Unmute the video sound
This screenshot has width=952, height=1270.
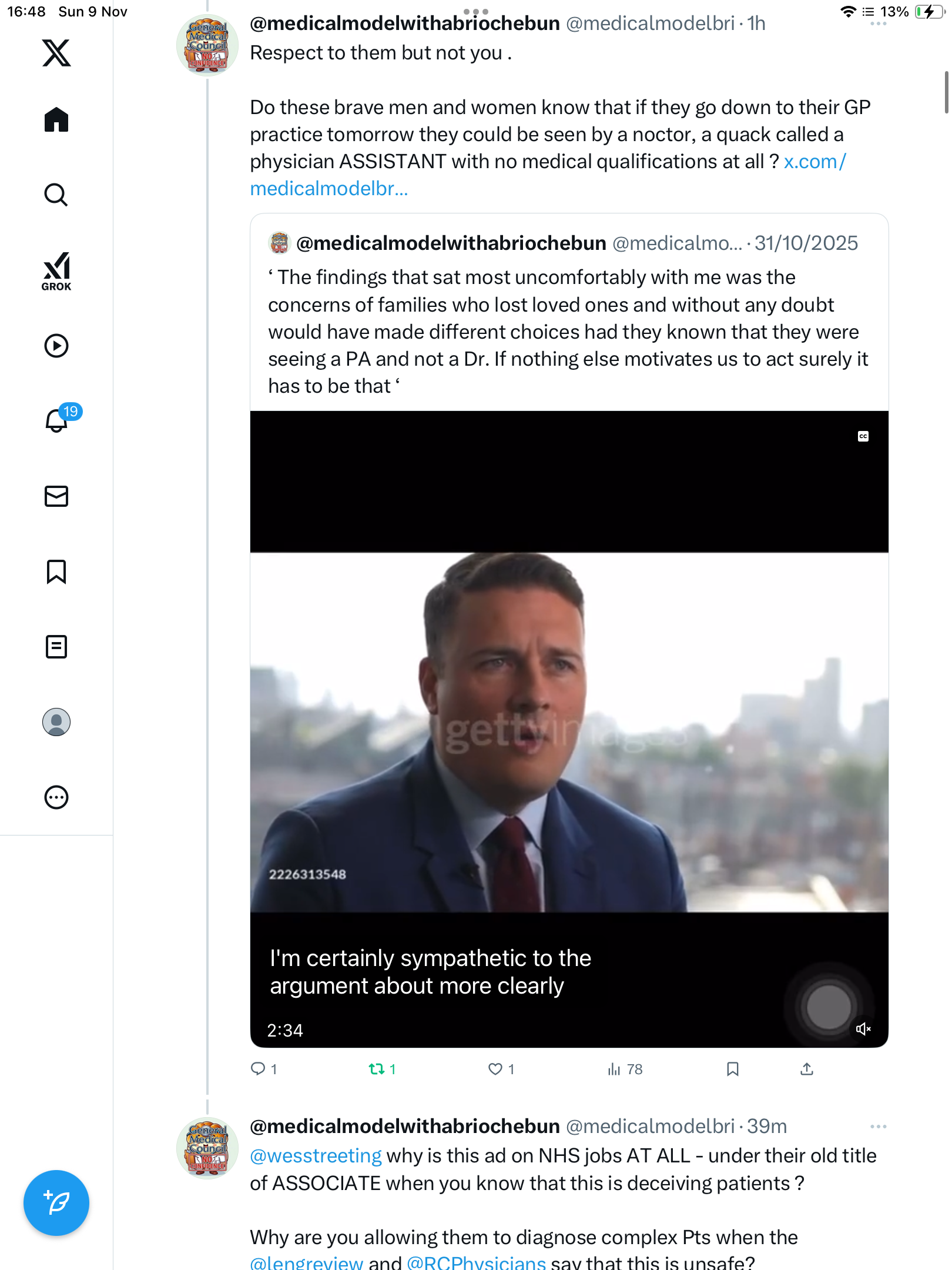(863, 1029)
